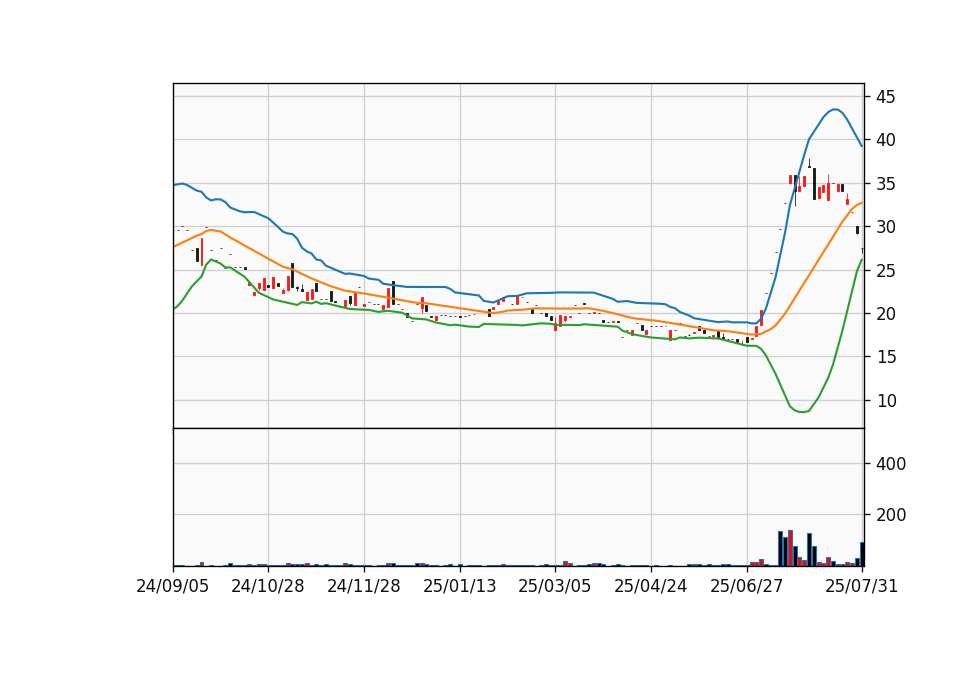Click the price axis value 30

pos(885,227)
